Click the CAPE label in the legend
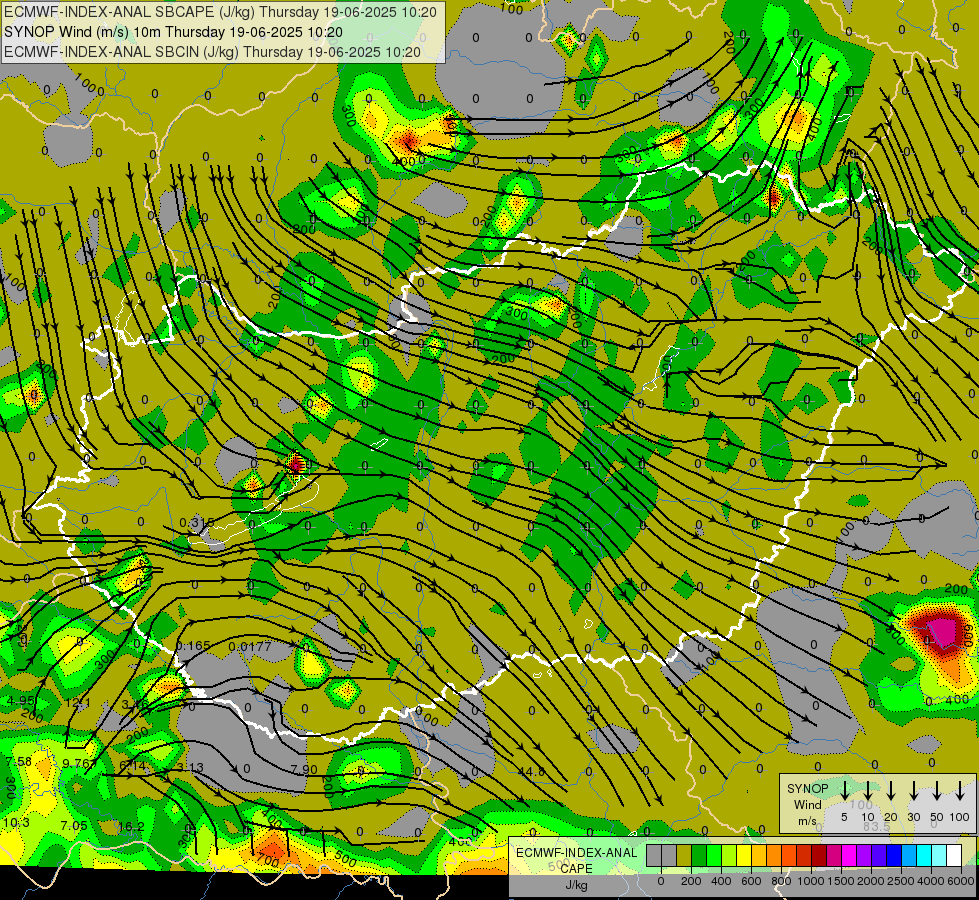The width and height of the screenshot is (979, 900). click(576, 869)
